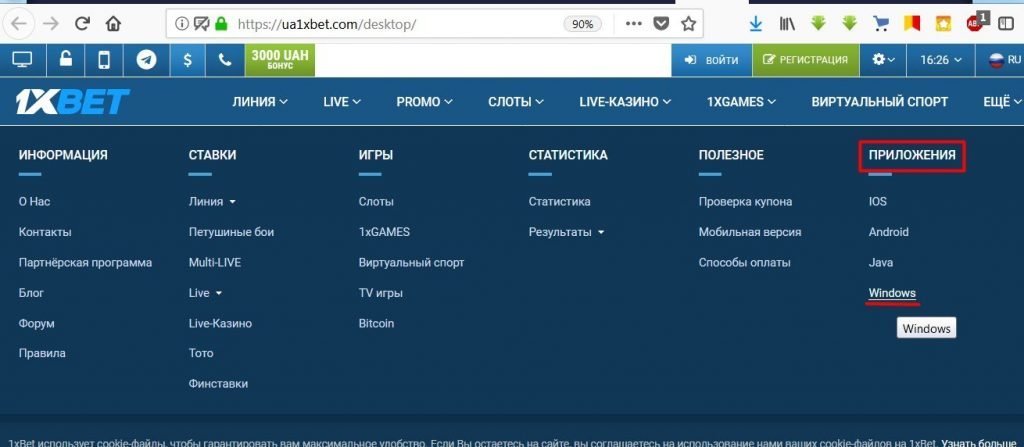
Task: Open the Java application link
Action: (x=880, y=263)
